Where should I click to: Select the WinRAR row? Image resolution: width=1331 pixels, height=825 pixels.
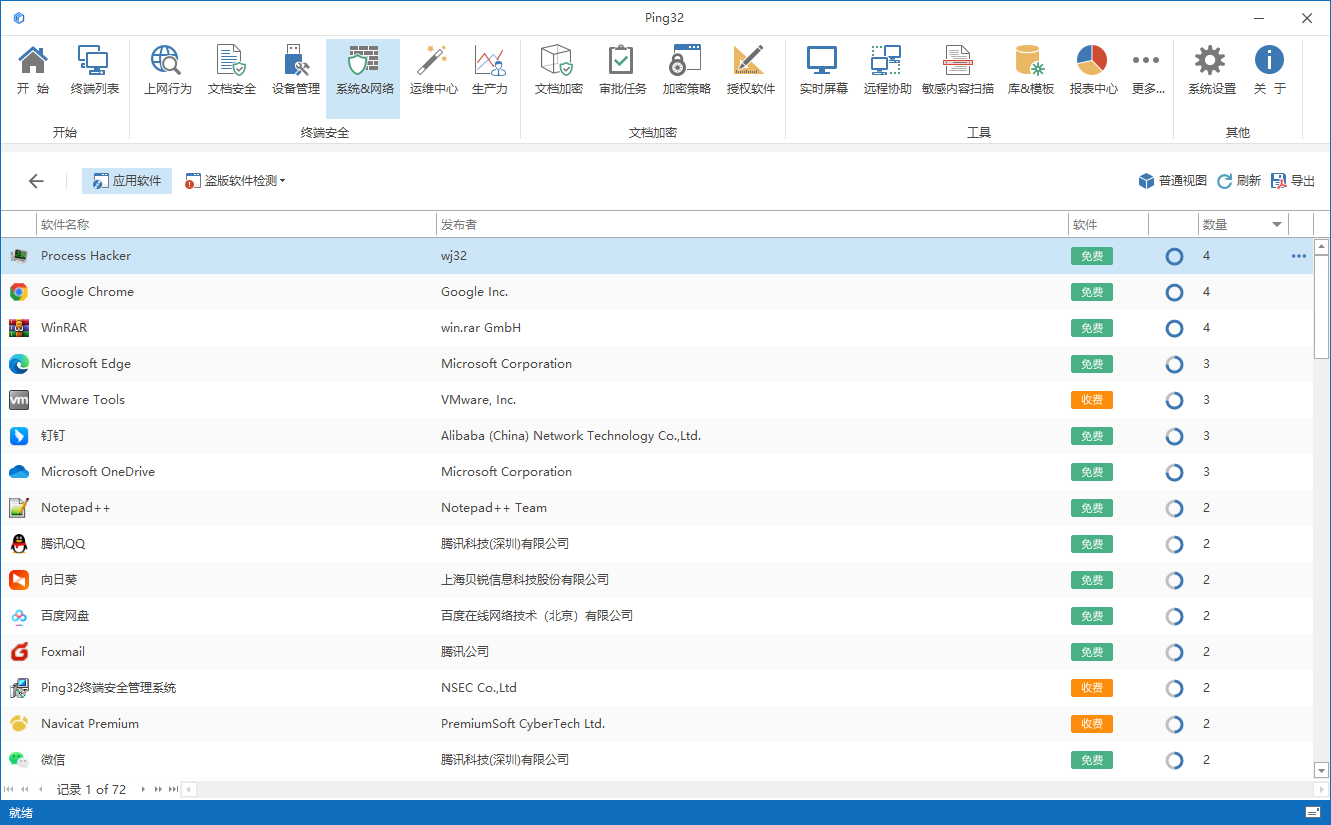tap(657, 328)
